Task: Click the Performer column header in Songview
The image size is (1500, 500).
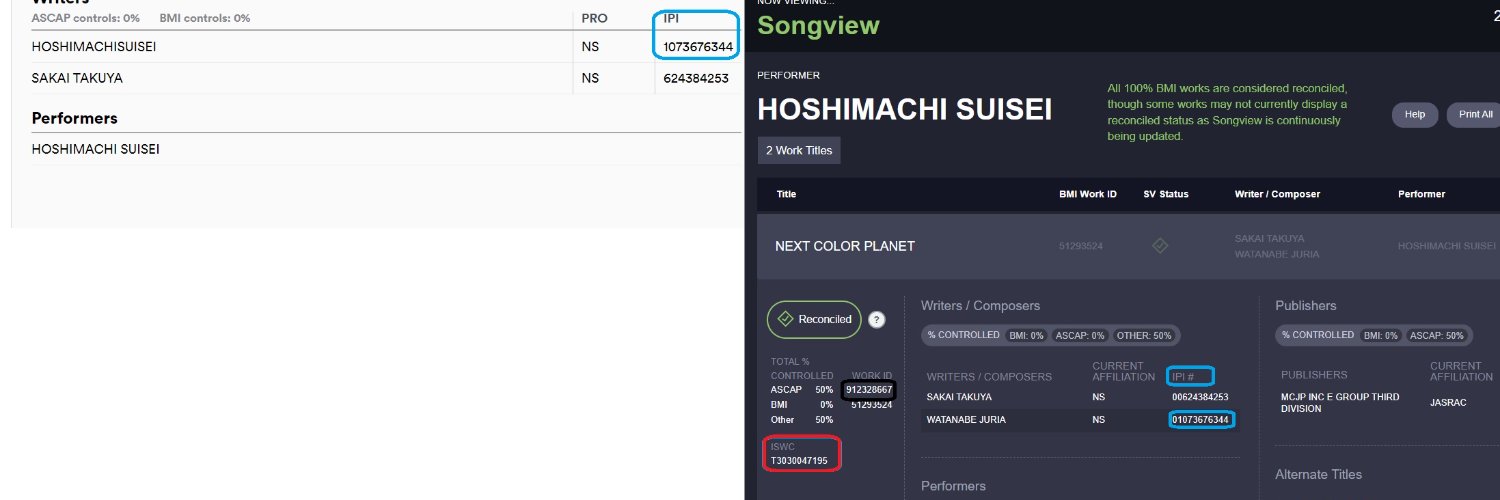Action: tap(1421, 194)
